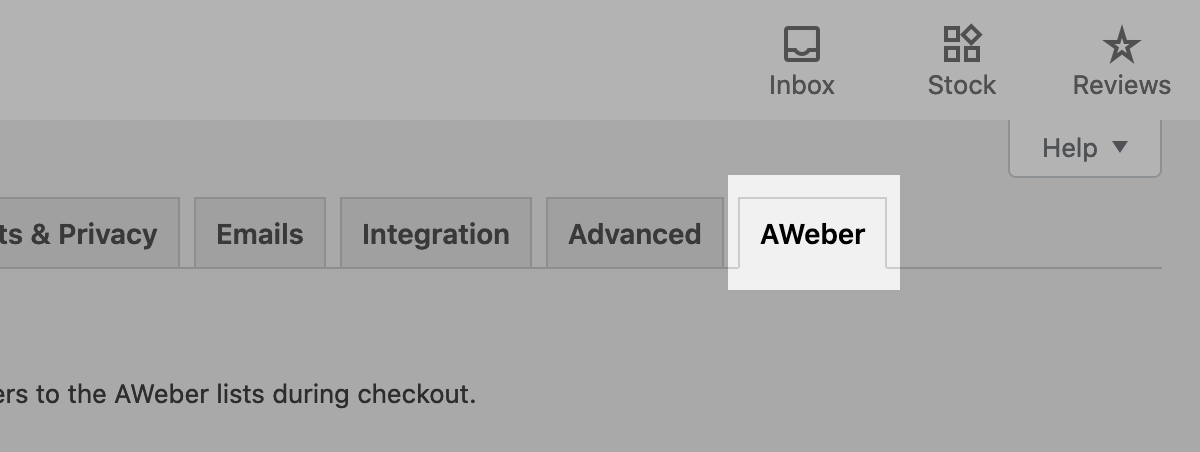
Task: Click the Inbox text label
Action: tap(801, 86)
